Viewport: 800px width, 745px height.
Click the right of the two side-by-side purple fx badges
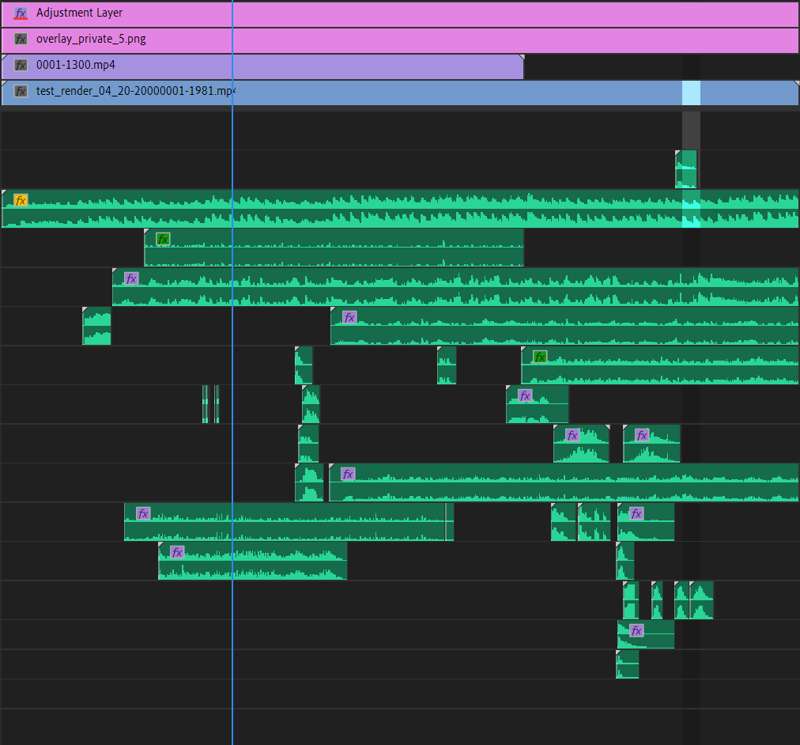(642, 435)
